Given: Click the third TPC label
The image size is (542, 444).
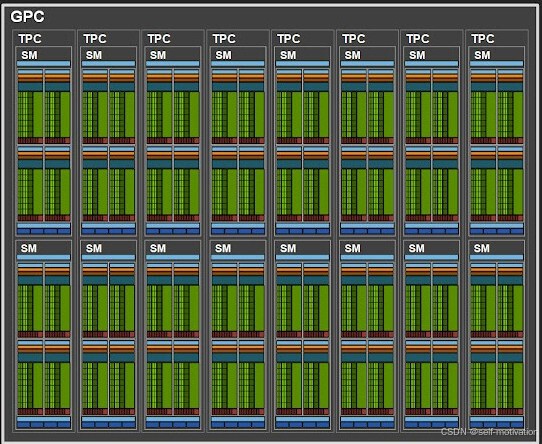Looking at the screenshot, I should pos(159,39).
